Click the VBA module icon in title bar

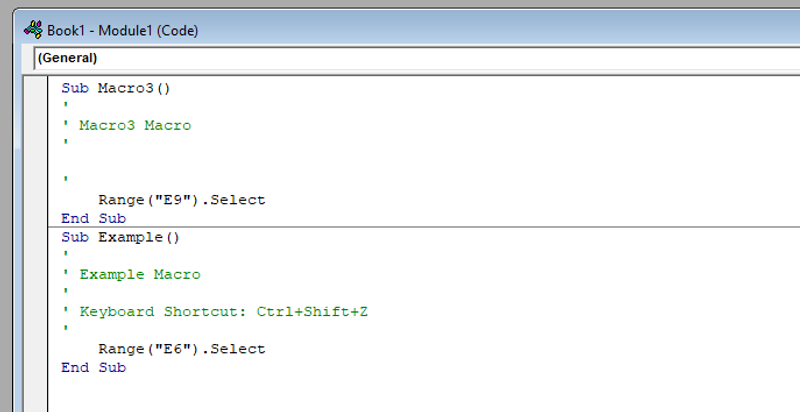32,30
